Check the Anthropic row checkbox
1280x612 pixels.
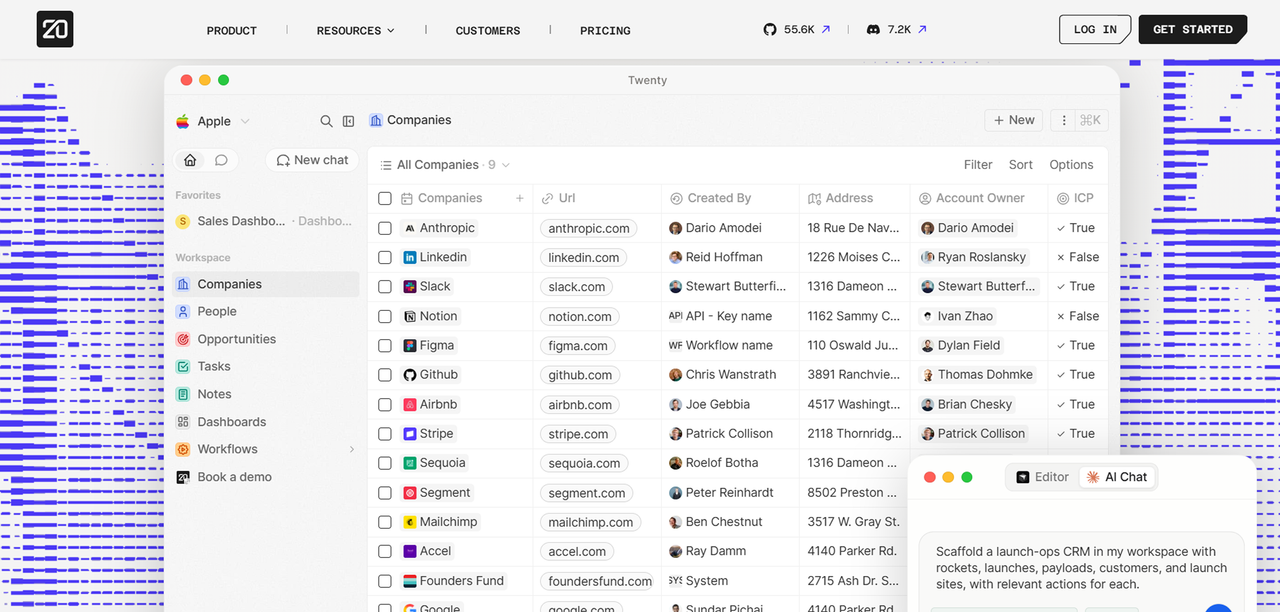385,228
